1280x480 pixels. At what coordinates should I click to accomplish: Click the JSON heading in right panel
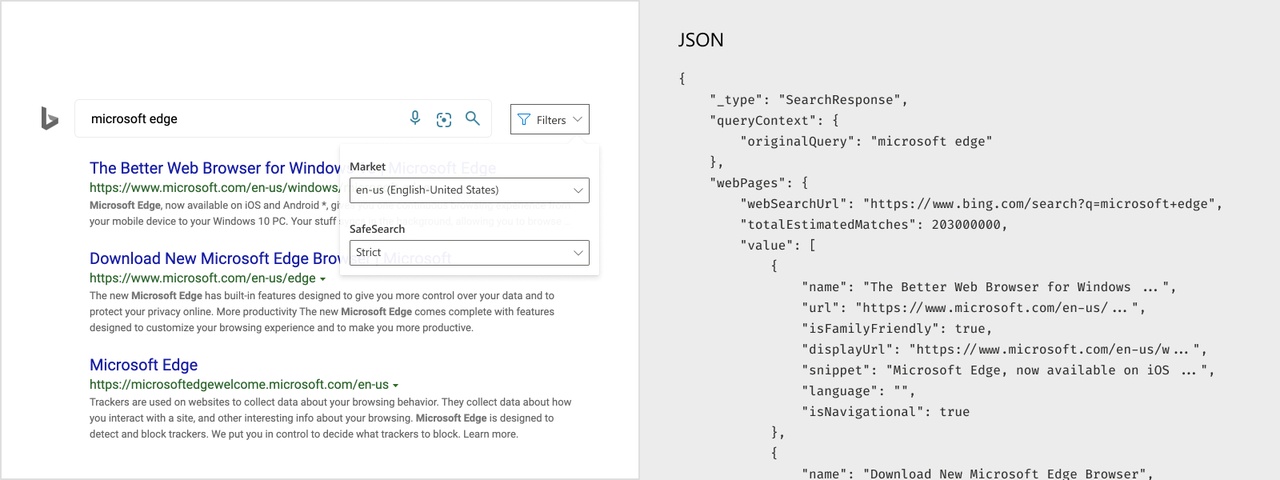pos(700,40)
